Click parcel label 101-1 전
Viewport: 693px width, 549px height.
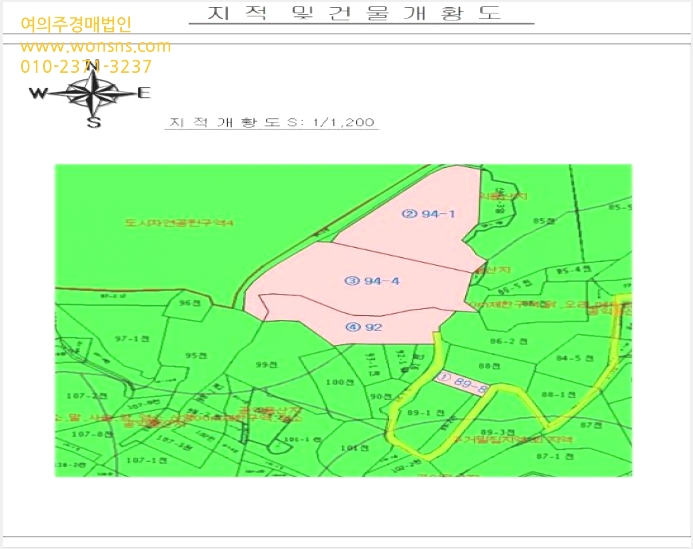[302, 440]
